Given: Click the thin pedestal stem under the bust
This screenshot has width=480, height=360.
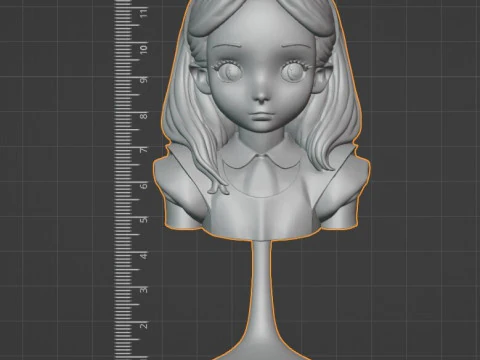Looking at the screenshot, I should tap(261, 287).
